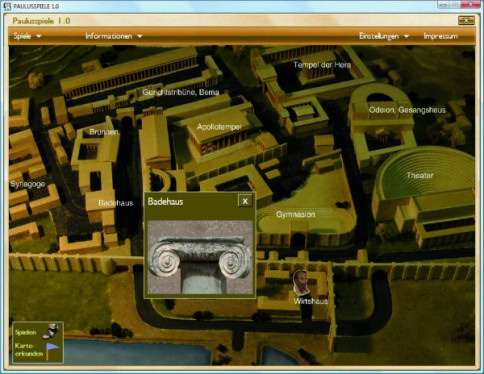
Task: Click the Ionic column capital thumbnail
Action: [x=200, y=257]
